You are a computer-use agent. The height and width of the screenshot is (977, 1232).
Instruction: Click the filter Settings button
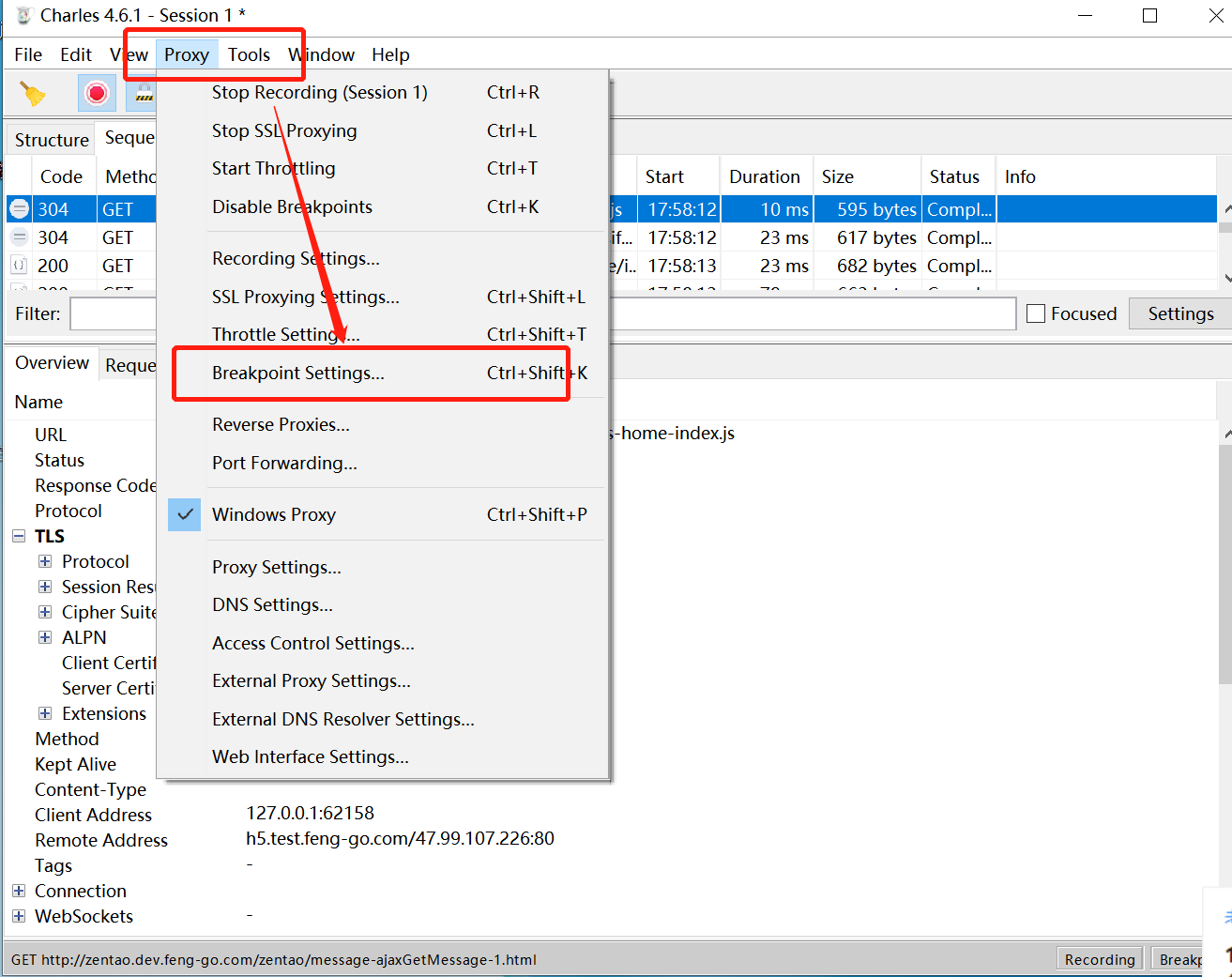1180,313
